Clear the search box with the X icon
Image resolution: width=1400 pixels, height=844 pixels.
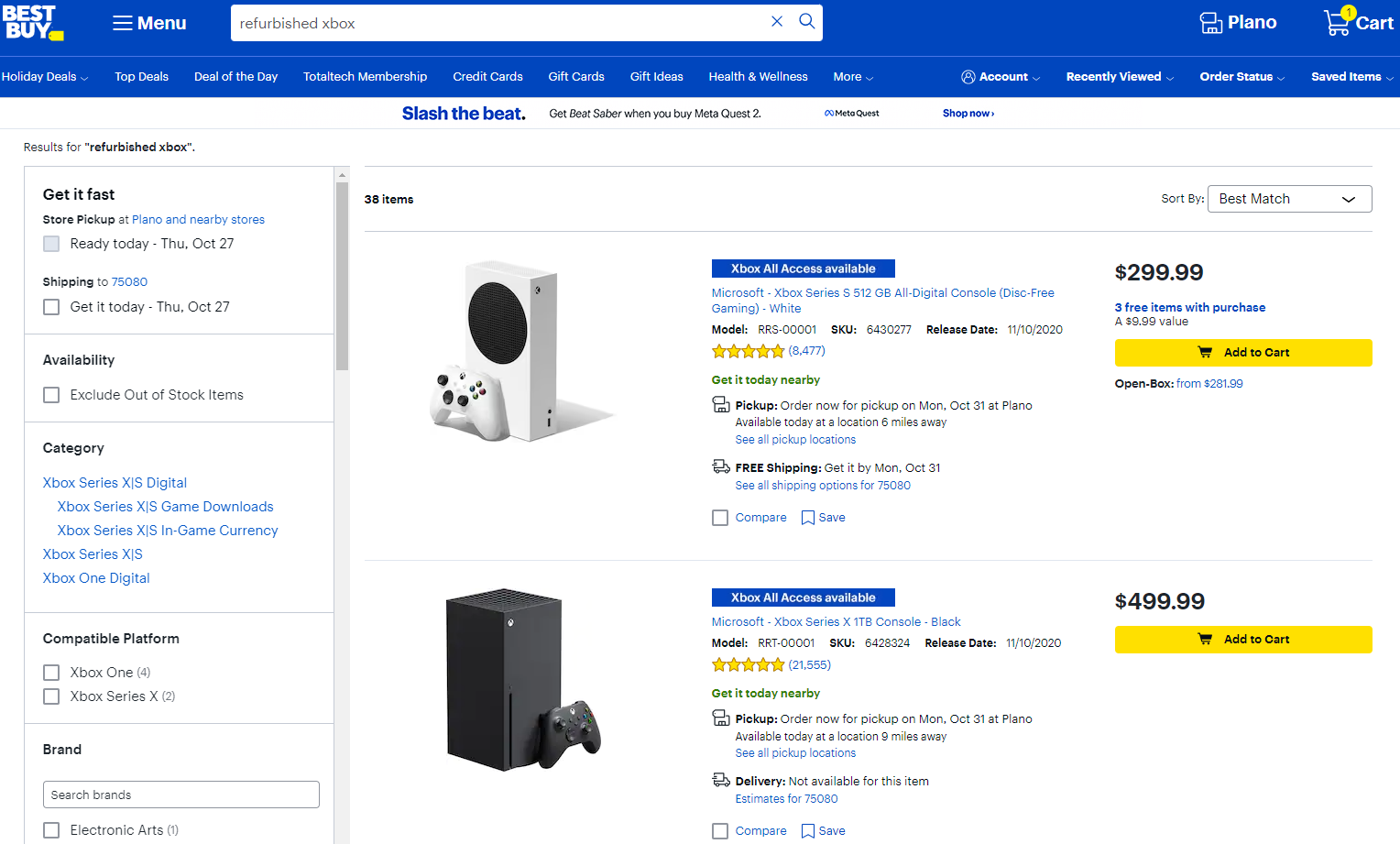coord(777,22)
